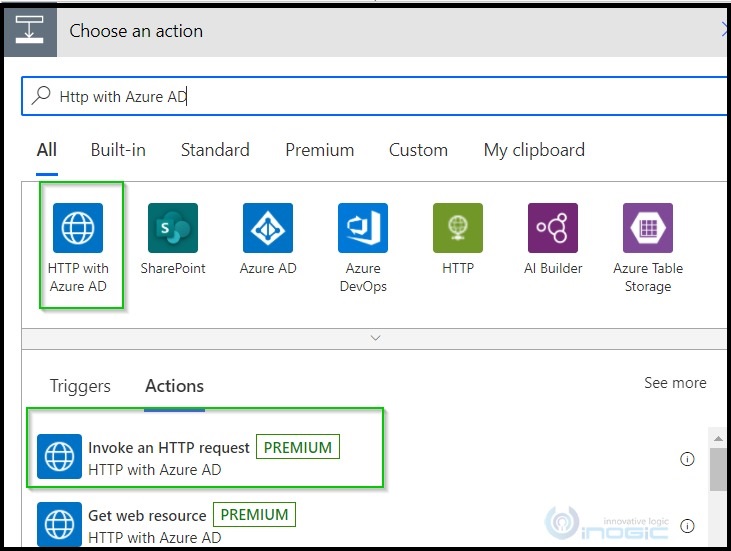Open the My clipboard tab
This screenshot has width=731, height=551.
click(x=534, y=150)
